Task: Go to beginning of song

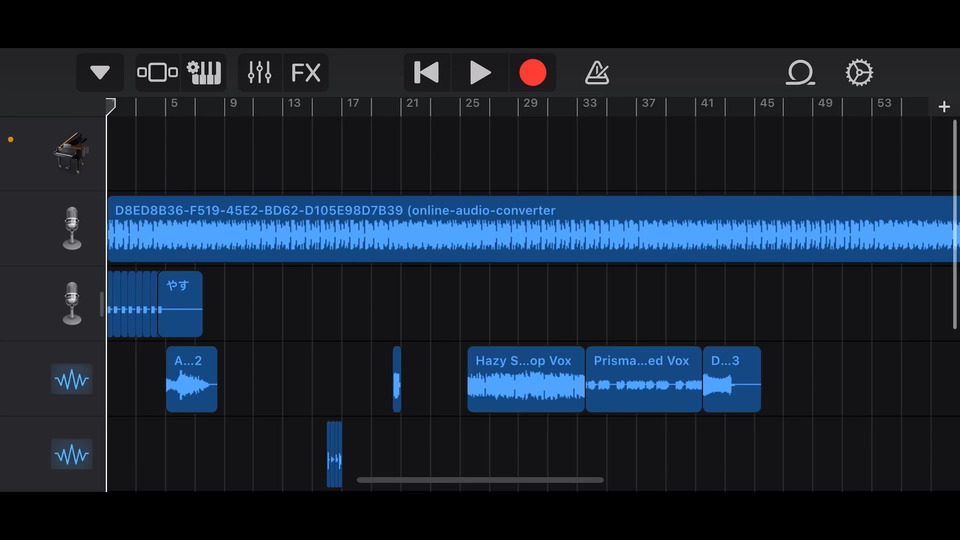Action: click(x=427, y=73)
